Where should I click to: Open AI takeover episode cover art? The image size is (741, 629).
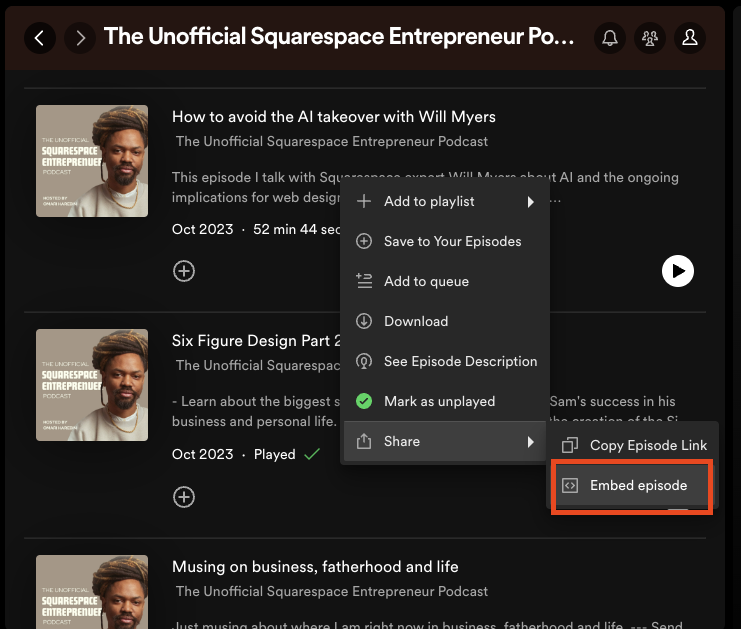(92, 161)
